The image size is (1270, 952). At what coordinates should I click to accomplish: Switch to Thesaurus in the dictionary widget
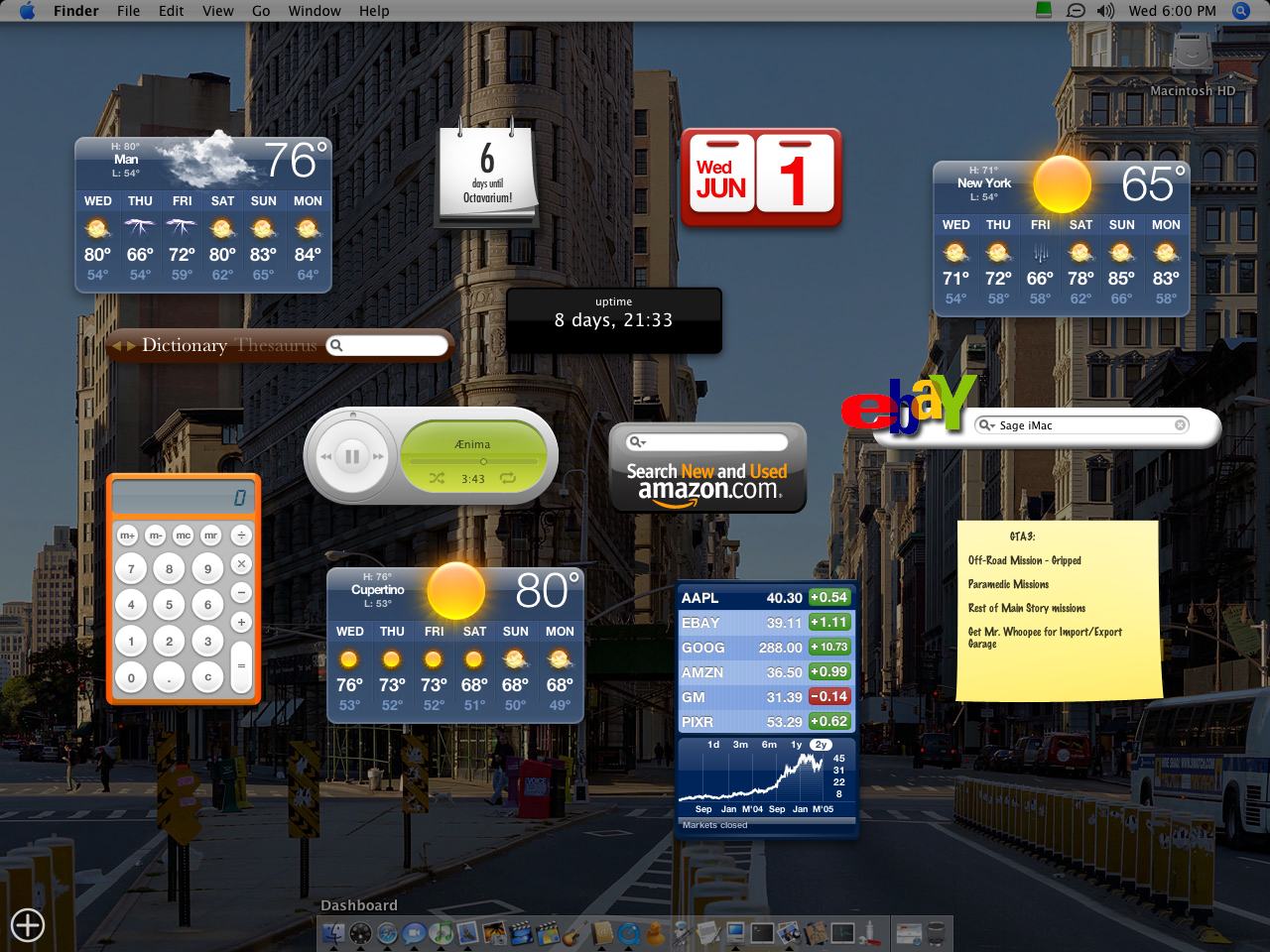277,345
